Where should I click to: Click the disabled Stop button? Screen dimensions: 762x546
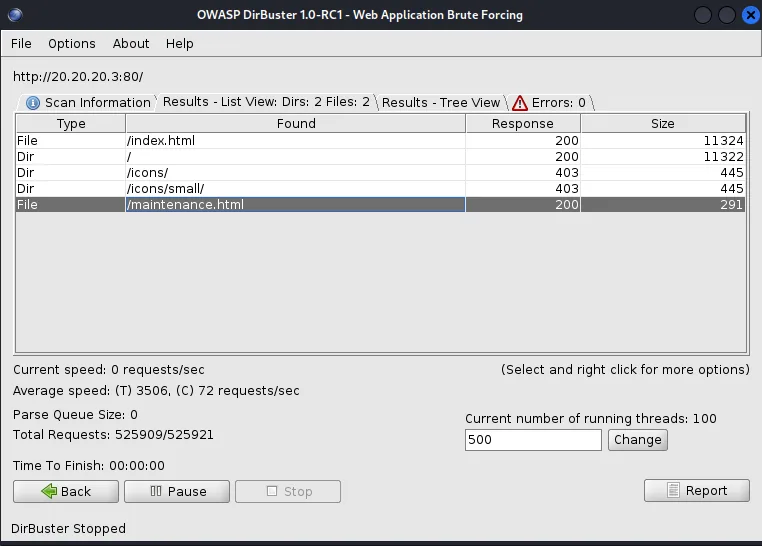(x=288, y=492)
